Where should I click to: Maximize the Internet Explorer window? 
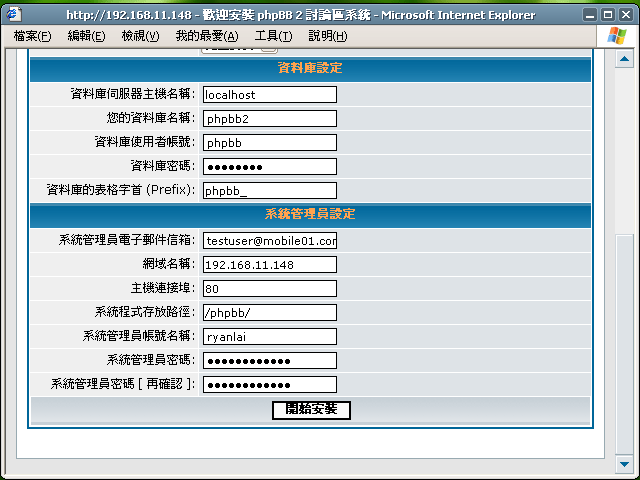(x=608, y=15)
